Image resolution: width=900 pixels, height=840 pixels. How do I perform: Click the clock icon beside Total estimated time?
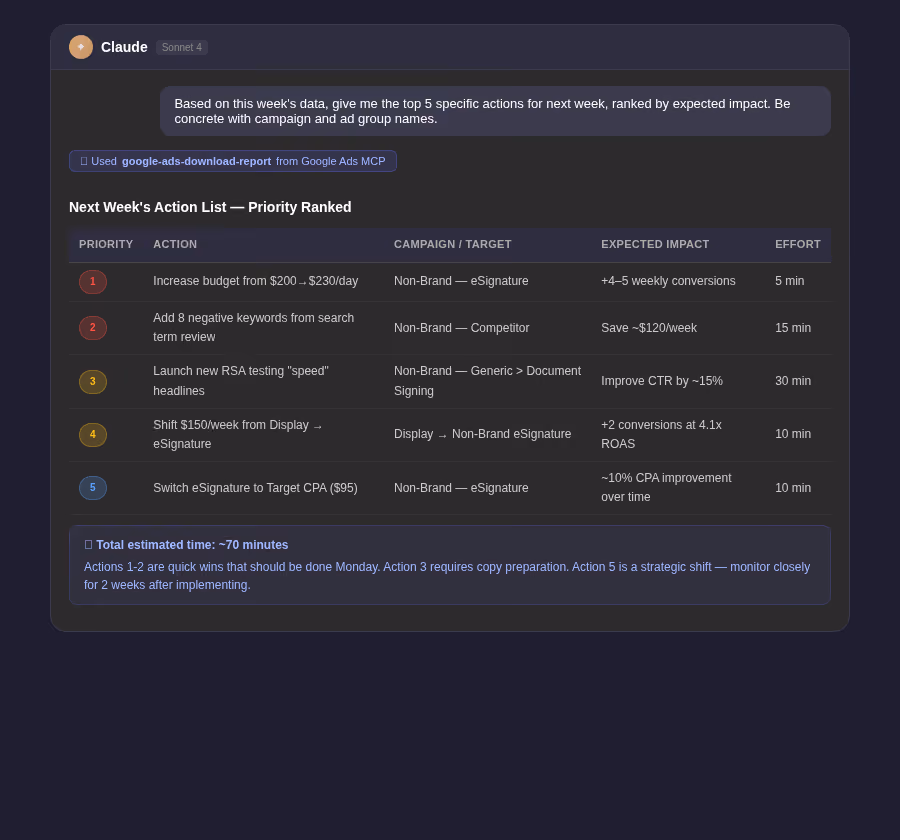point(88,544)
